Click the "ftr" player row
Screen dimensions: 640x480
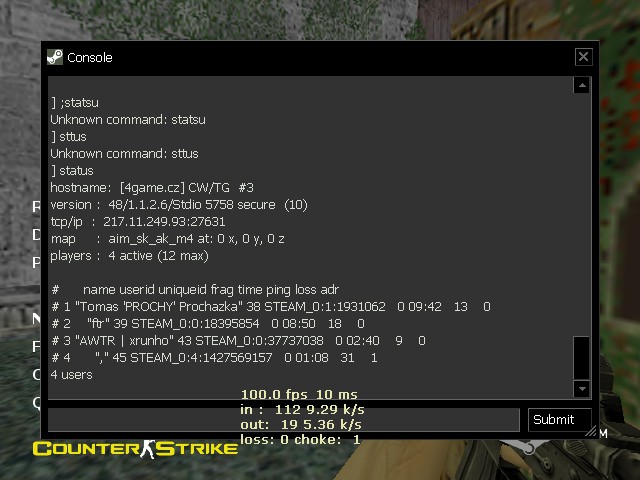(x=208, y=324)
